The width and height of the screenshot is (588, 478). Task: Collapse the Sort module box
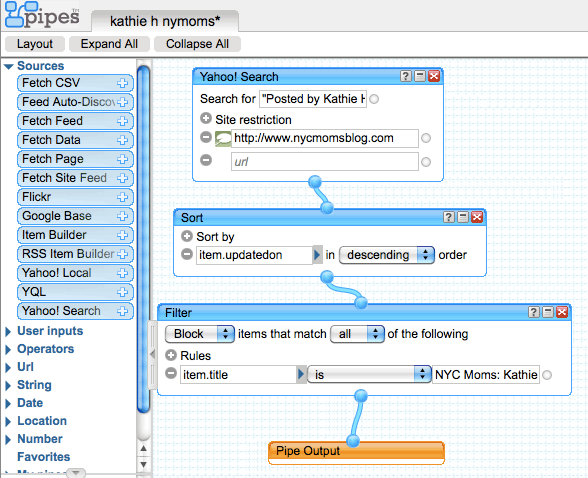[463, 217]
